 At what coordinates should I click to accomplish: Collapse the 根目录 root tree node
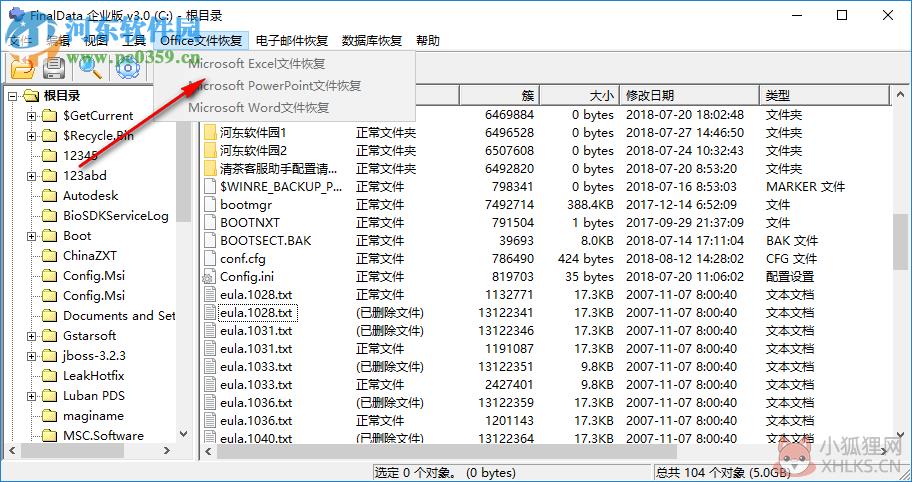click(12, 96)
